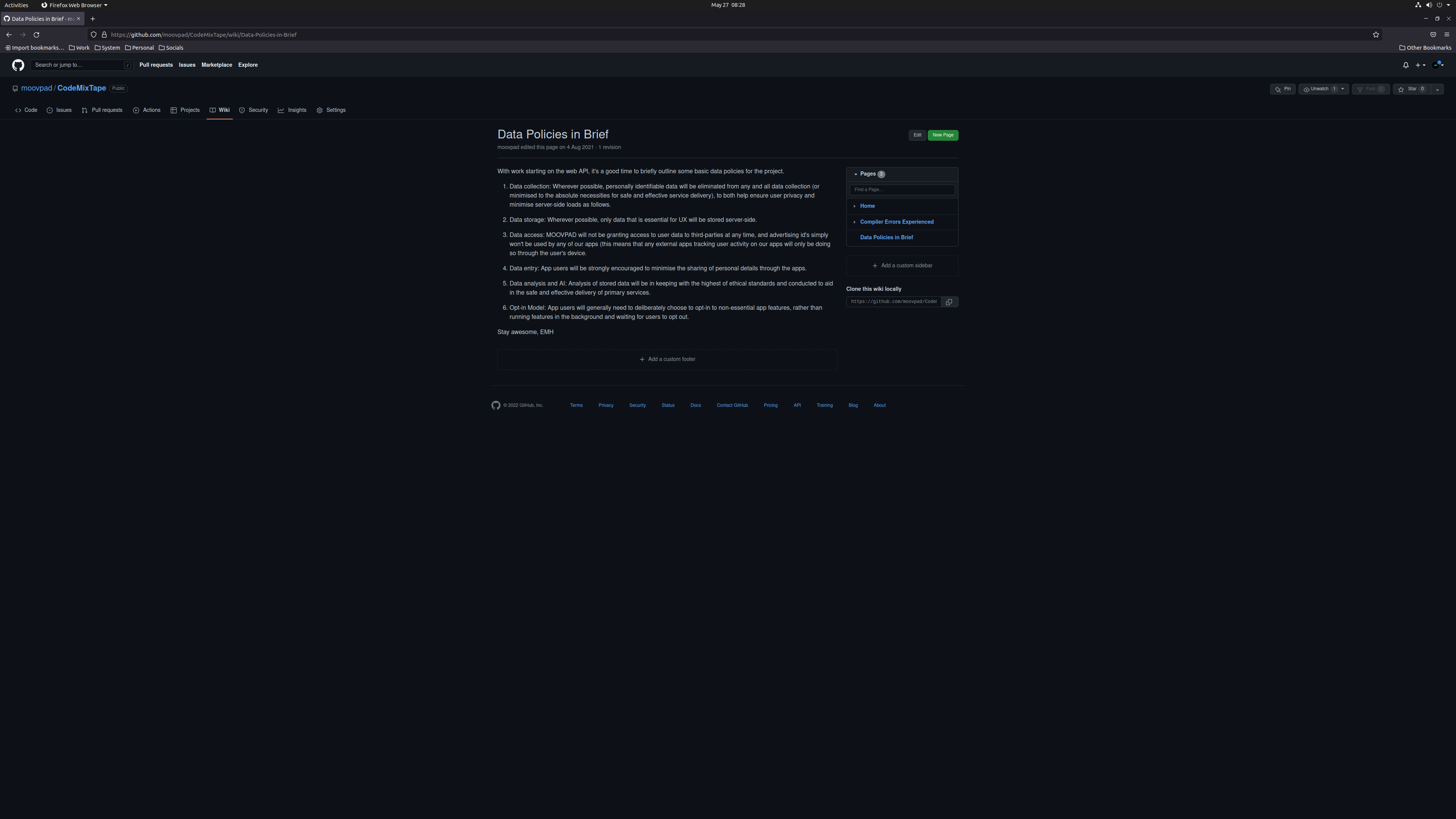Star the CodeMixTape repository
This screenshot has width=1456, height=819.
click(1412, 89)
